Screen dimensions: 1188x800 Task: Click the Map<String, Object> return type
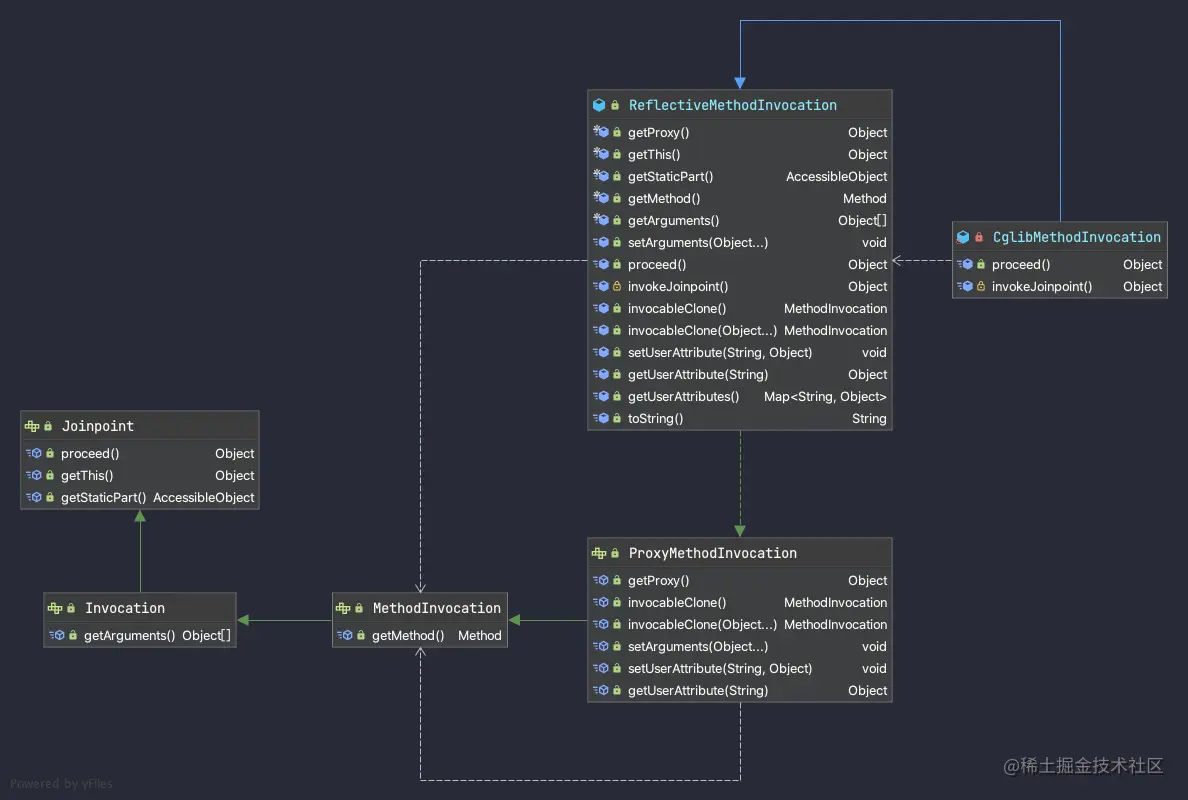click(x=825, y=396)
